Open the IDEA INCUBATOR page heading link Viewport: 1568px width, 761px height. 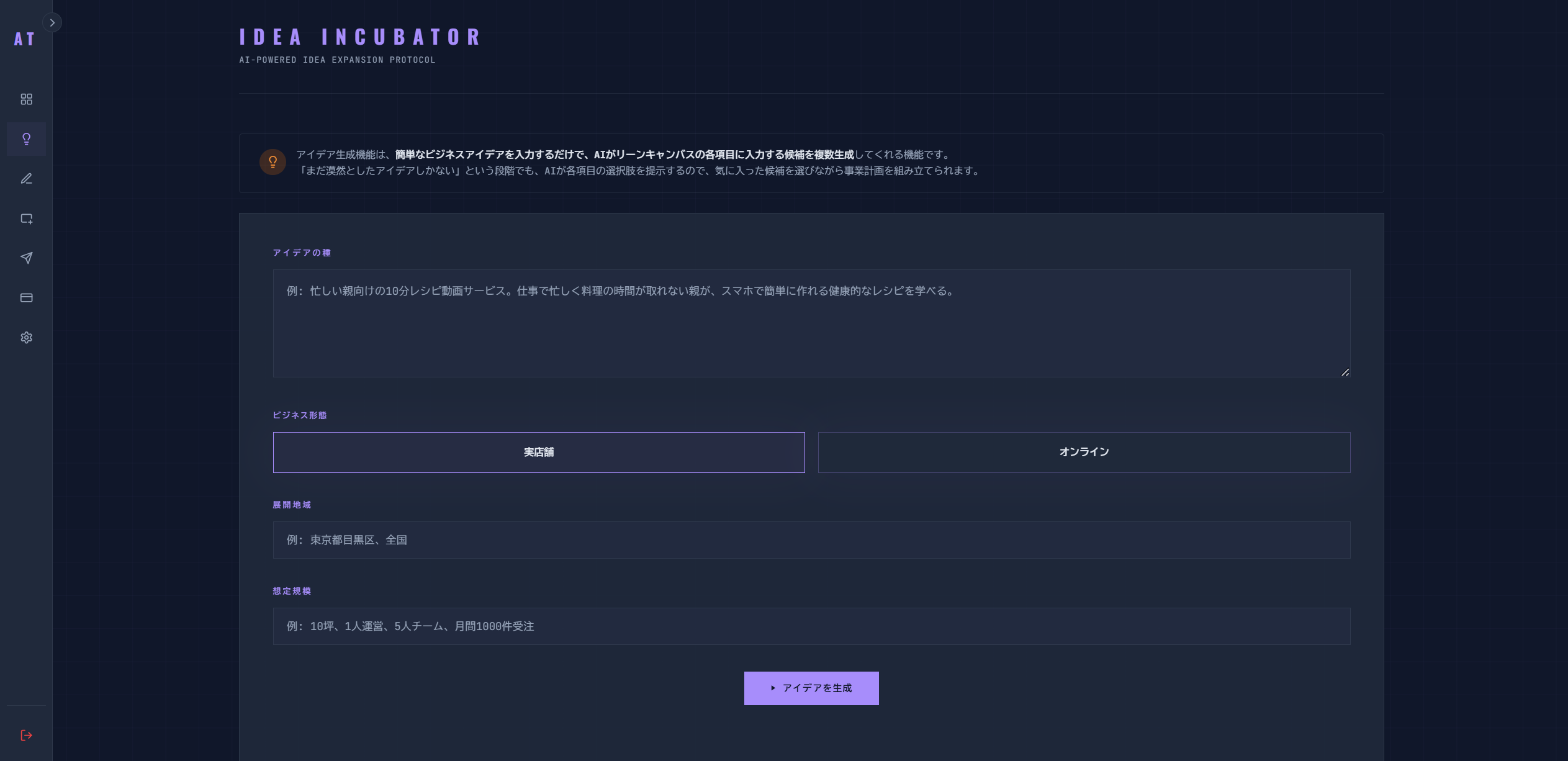[359, 37]
